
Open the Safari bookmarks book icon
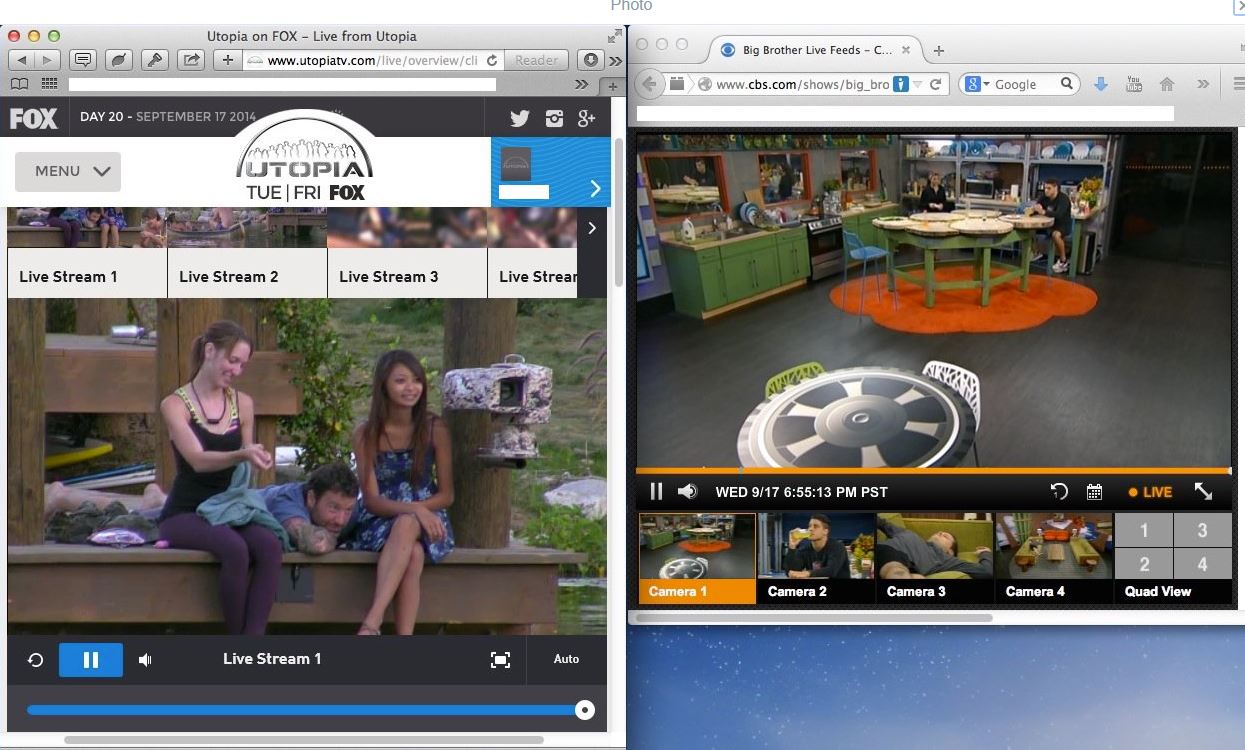click(x=20, y=85)
